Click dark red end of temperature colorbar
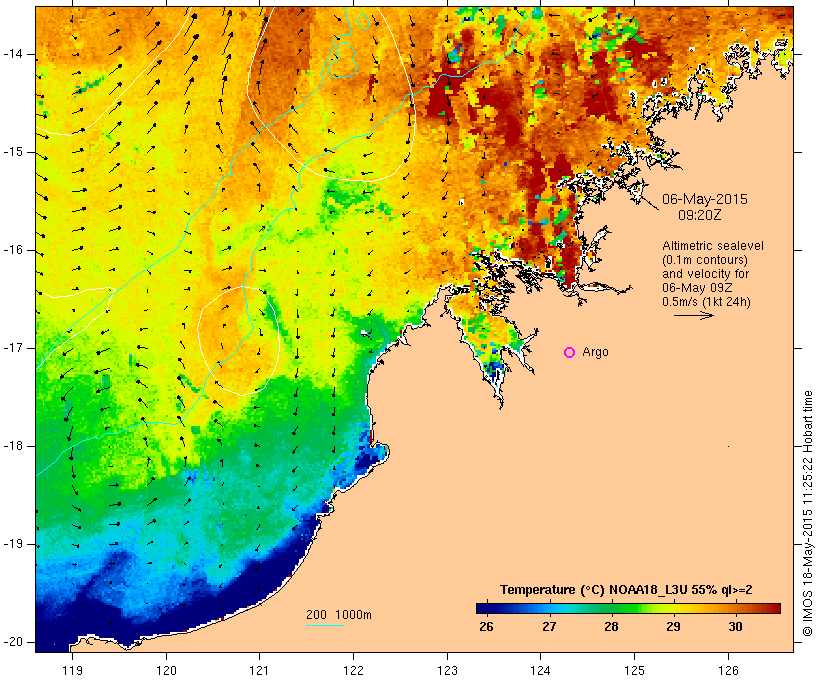Screen dimensions: 820x680 point(775,608)
